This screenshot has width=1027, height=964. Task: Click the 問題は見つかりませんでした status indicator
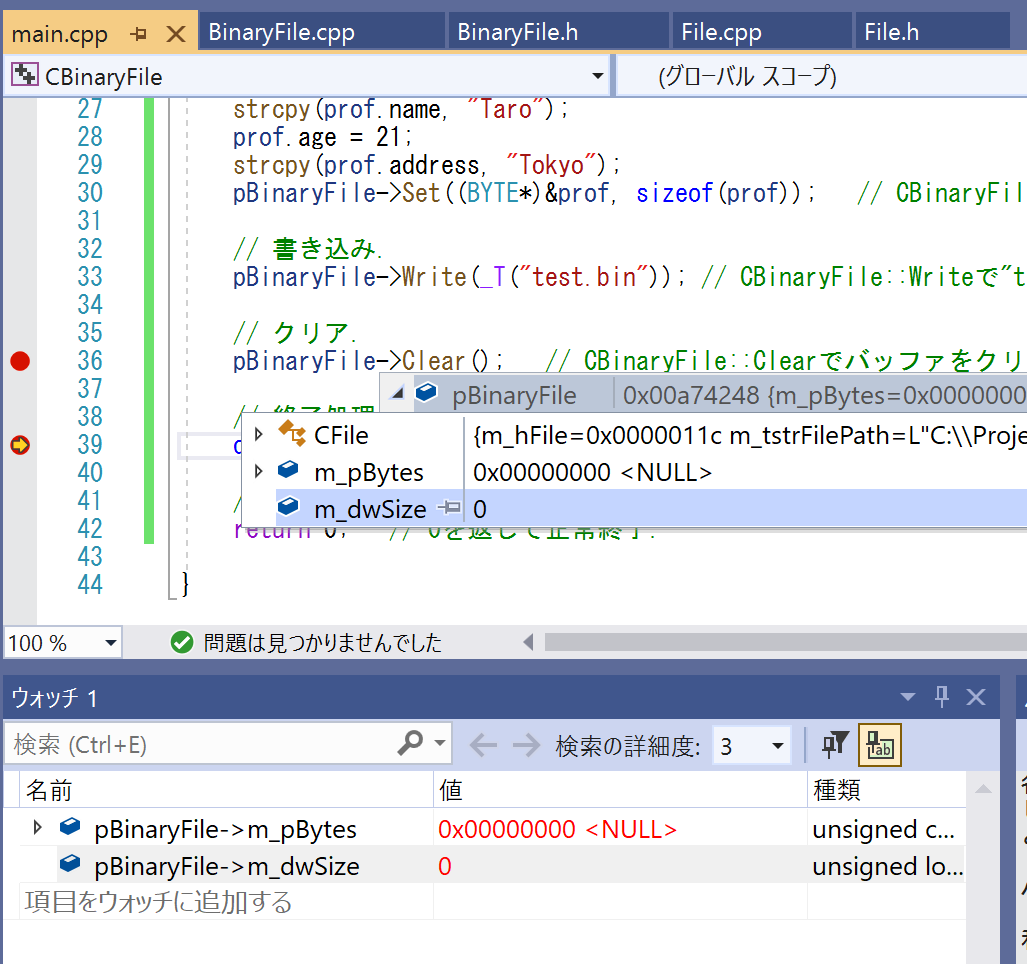(306, 642)
